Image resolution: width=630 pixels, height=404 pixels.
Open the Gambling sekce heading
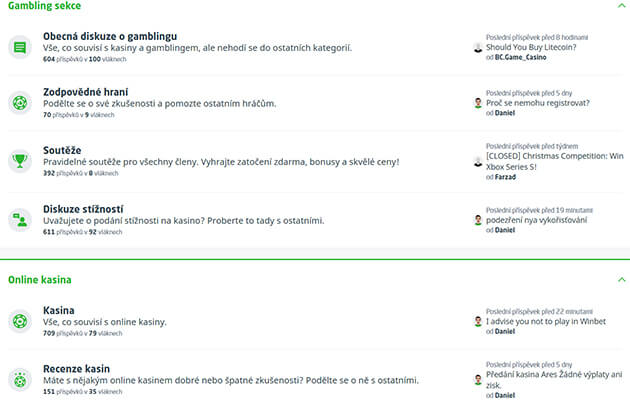[44, 7]
